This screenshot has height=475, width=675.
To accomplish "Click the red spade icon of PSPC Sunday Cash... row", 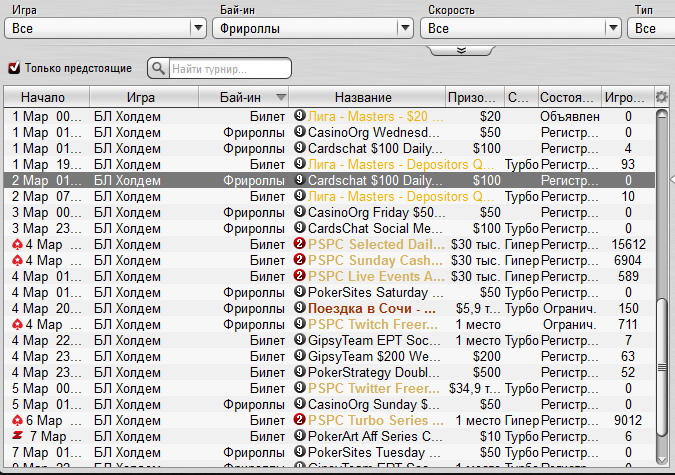I will [x=17, y=261].
